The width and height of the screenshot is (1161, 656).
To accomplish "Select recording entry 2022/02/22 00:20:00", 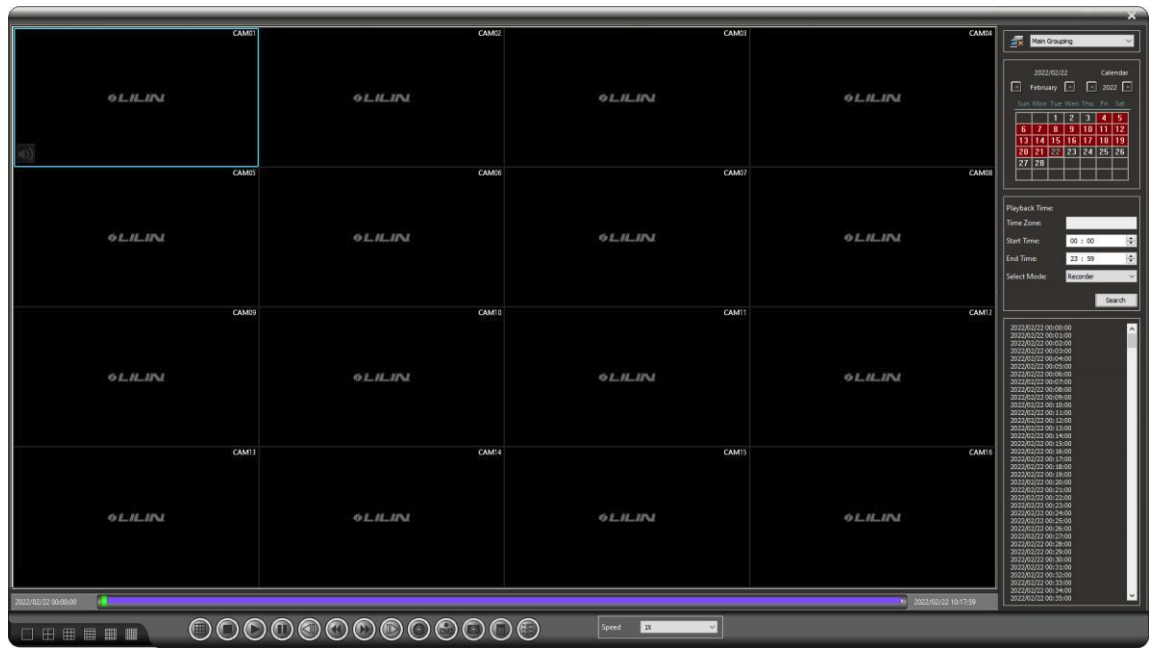I will pyautogui.click(x=1041, y=482).
